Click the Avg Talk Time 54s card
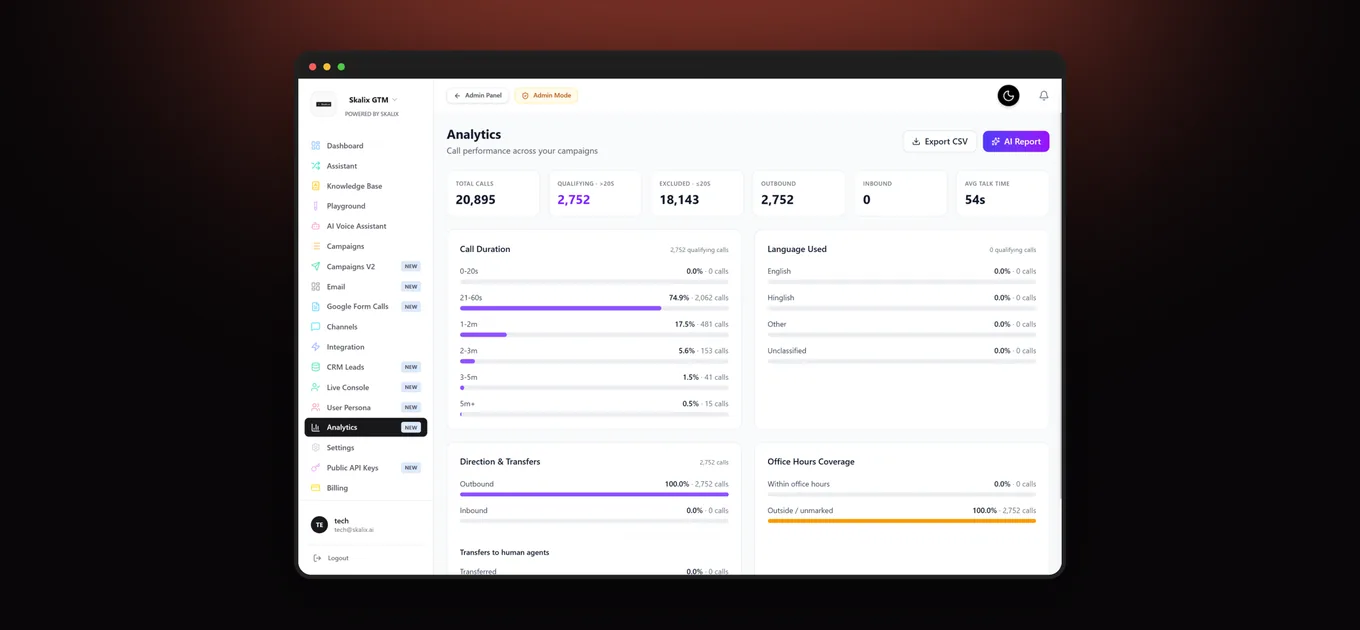Image resolution: width=1360 pixels, height=630 pixels. [1002, 193]
